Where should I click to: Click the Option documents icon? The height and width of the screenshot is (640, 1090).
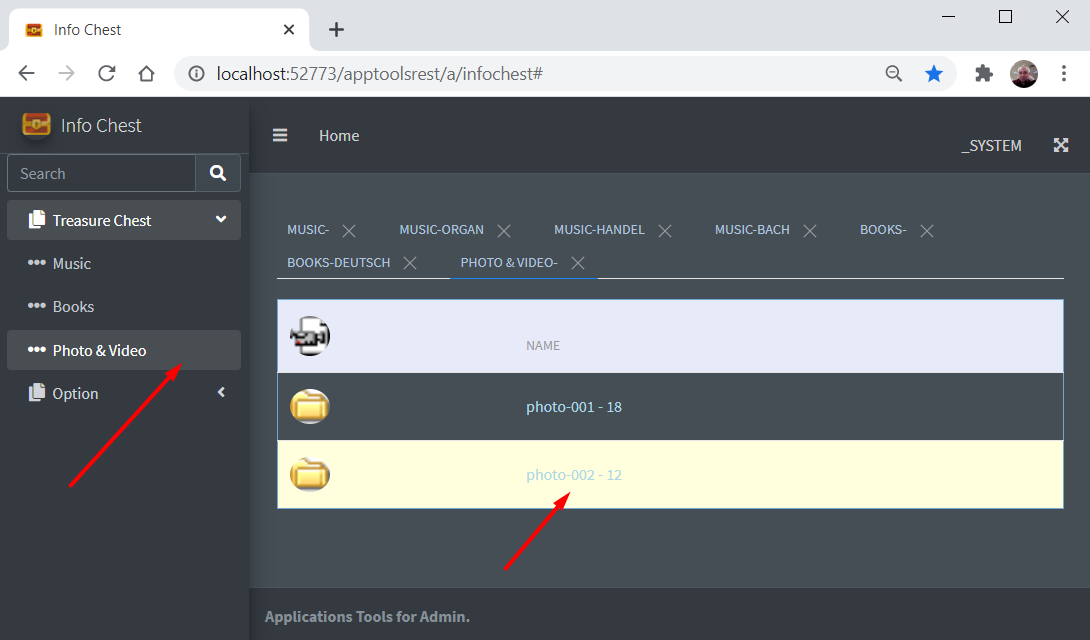pyautogui.click(x=36, y=393)
